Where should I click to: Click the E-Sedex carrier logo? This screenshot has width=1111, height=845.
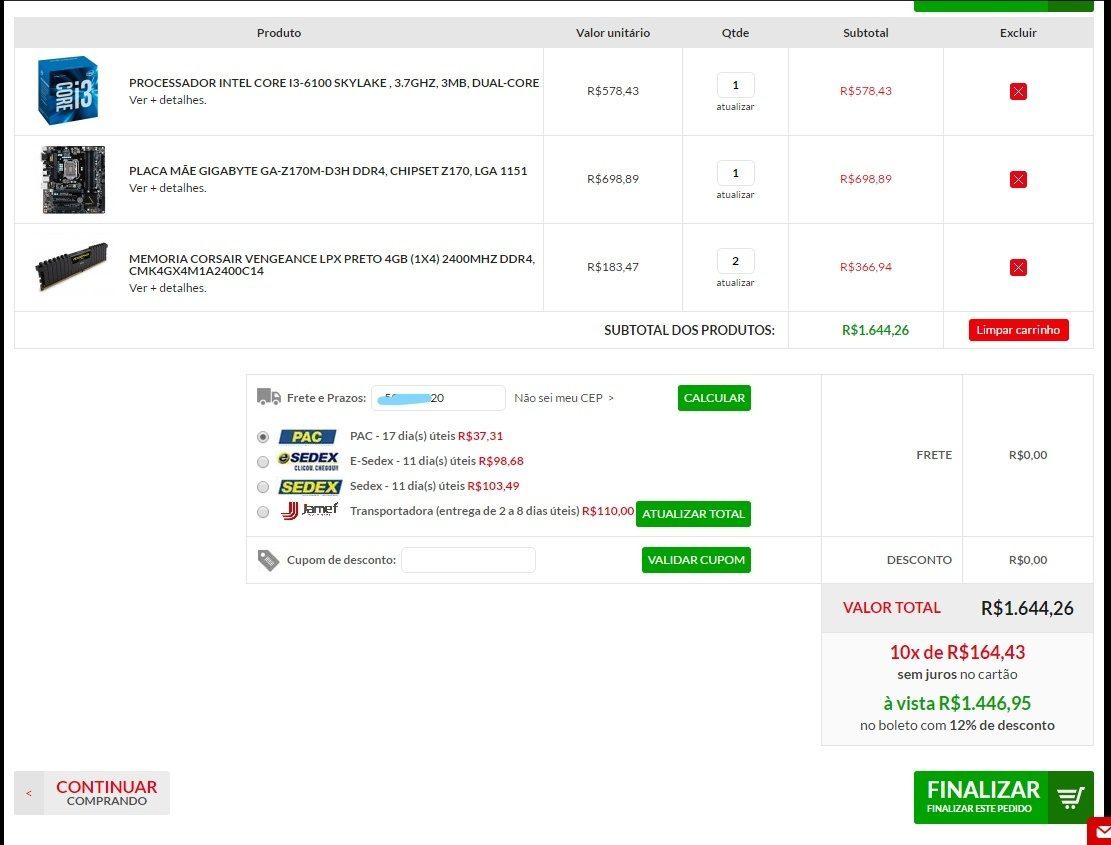coord(308,461)
